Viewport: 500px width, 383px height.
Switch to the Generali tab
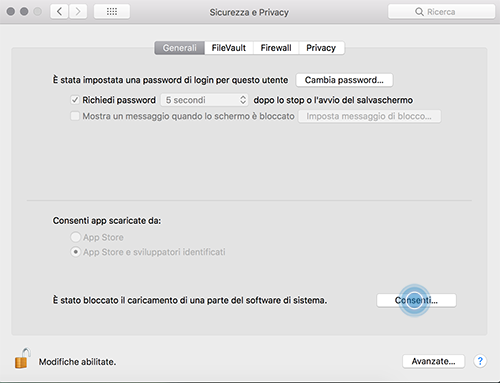(179, 48)
